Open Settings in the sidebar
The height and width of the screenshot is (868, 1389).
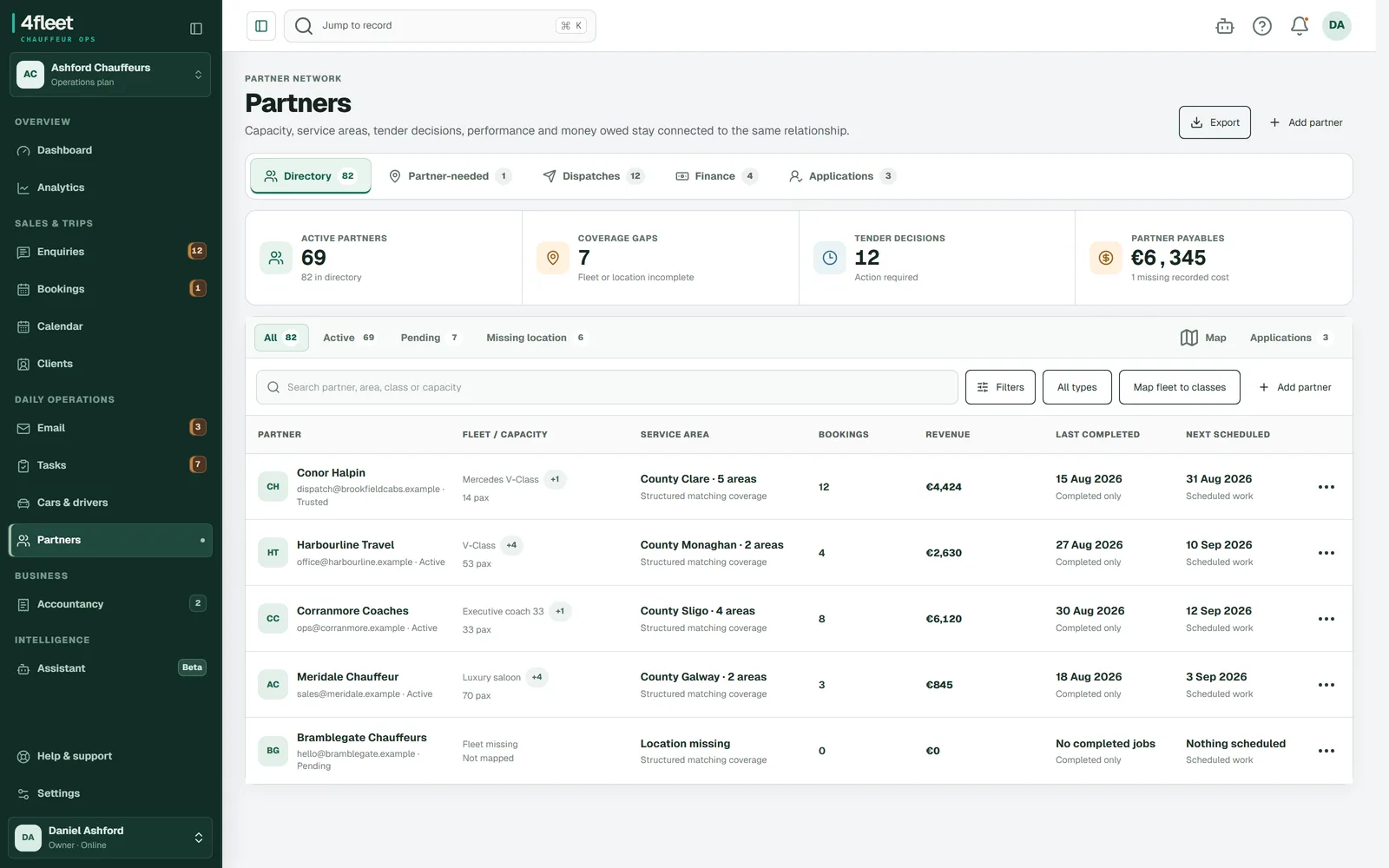tap(110, 793)
